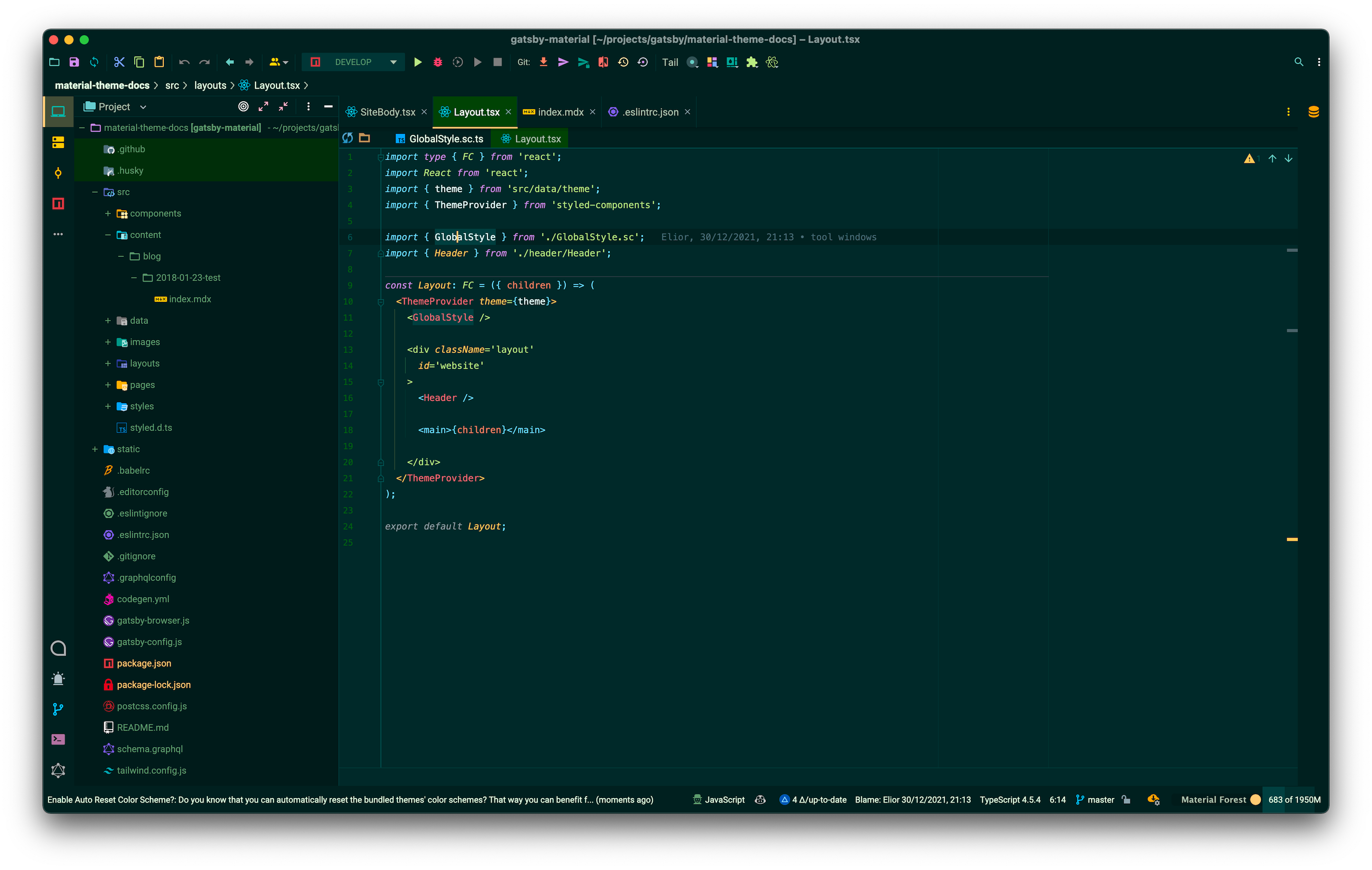The width and height of the screenshot is (1372, 870).
Task: Click the 683 of 1950M memory indicator
Action: [x=1293, y=800]
